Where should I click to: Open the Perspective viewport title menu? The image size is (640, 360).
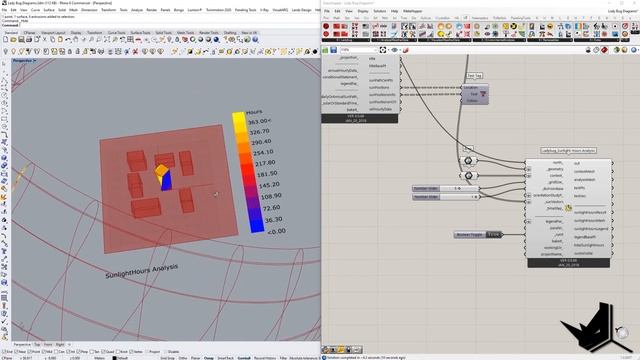(24, 60)
